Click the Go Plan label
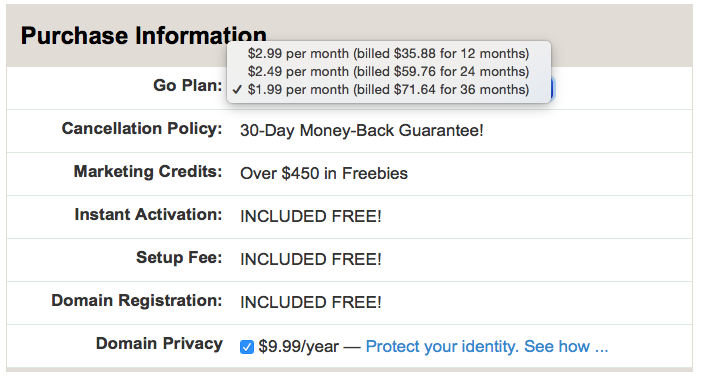This screenshot has width=706, height=384. click(x=188, y=85)
